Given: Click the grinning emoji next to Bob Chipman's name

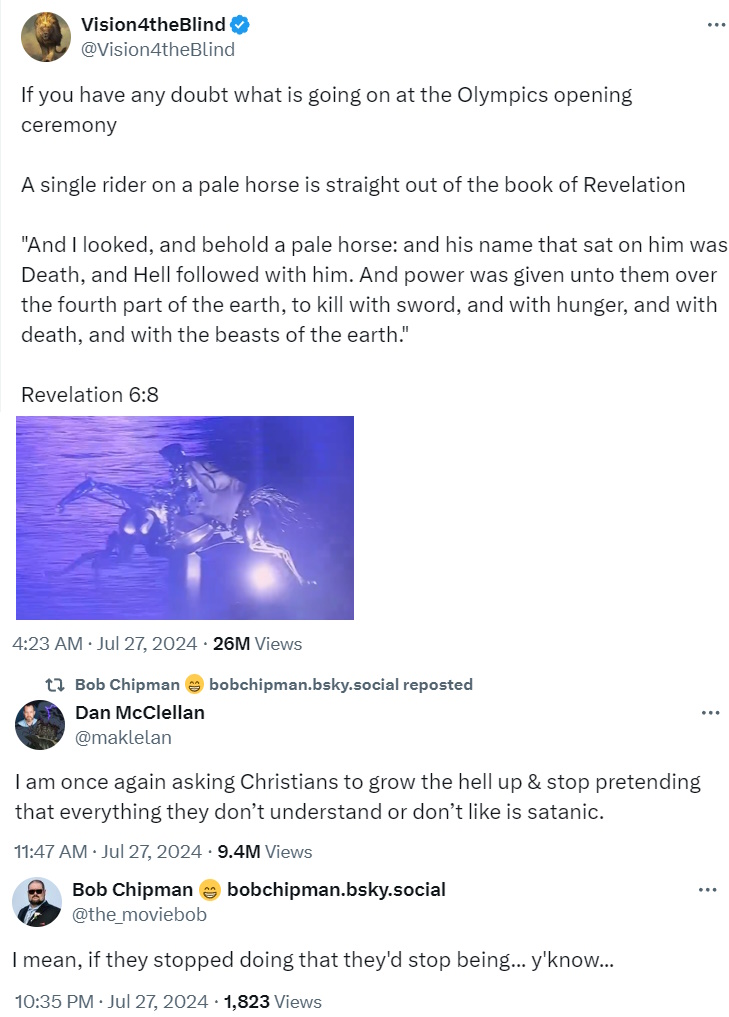Looking at the screenshot, I should pos(210,889).
